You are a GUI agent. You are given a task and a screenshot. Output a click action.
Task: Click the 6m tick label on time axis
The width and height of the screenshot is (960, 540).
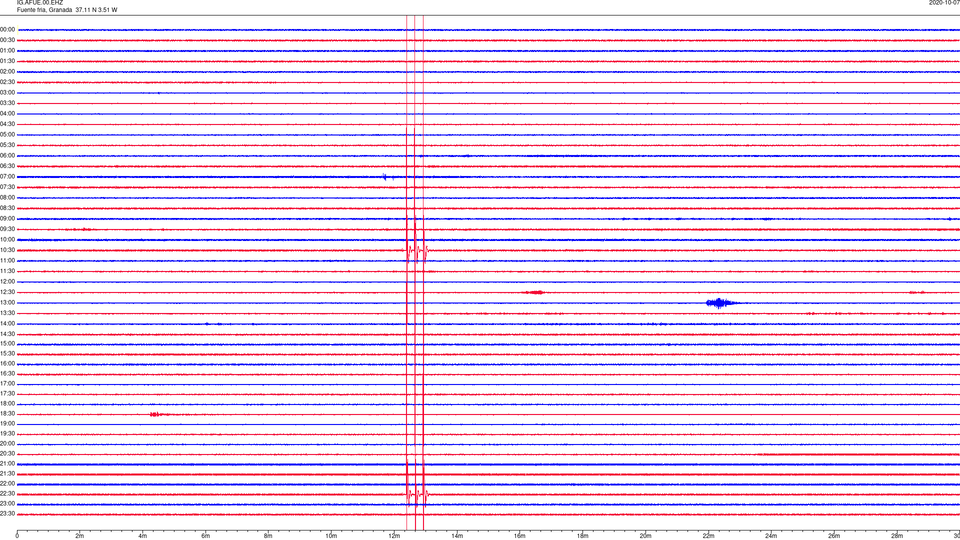click(x=206, y=536)
